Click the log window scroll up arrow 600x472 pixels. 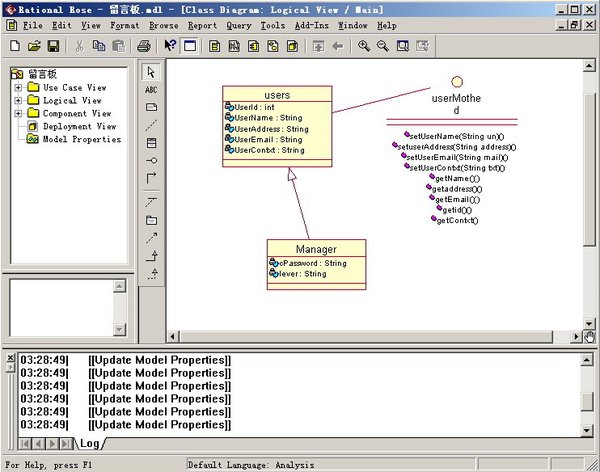[x=587, y=359]
